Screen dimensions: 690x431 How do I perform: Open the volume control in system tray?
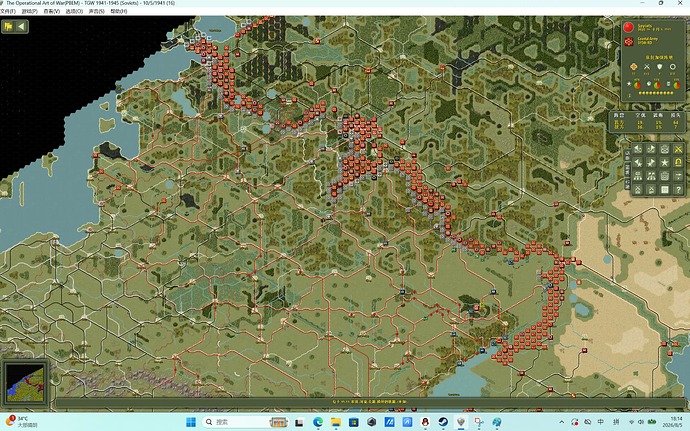click(x=641, y=422)
